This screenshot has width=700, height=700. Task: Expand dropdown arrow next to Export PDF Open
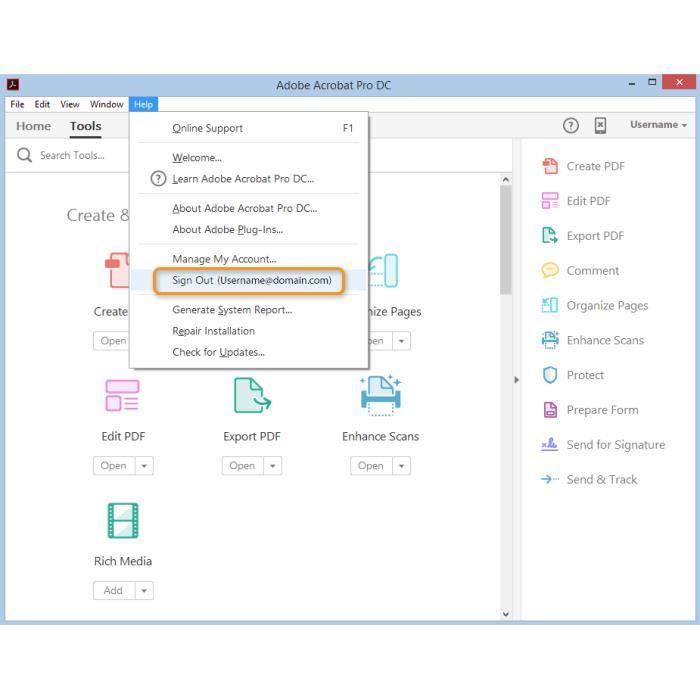tap(272, 466)
